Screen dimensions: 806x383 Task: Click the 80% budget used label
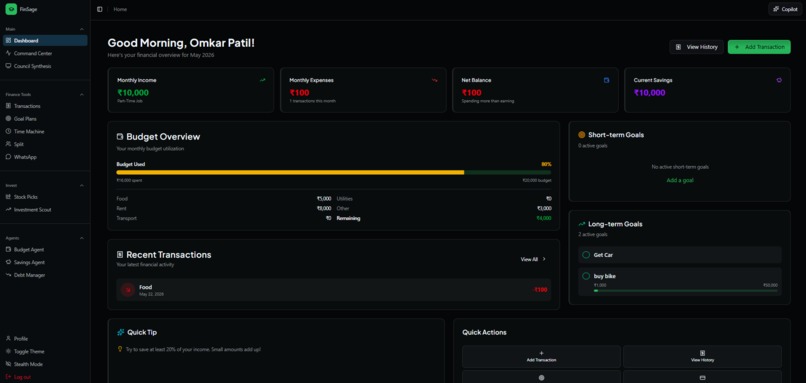[546, 165]
